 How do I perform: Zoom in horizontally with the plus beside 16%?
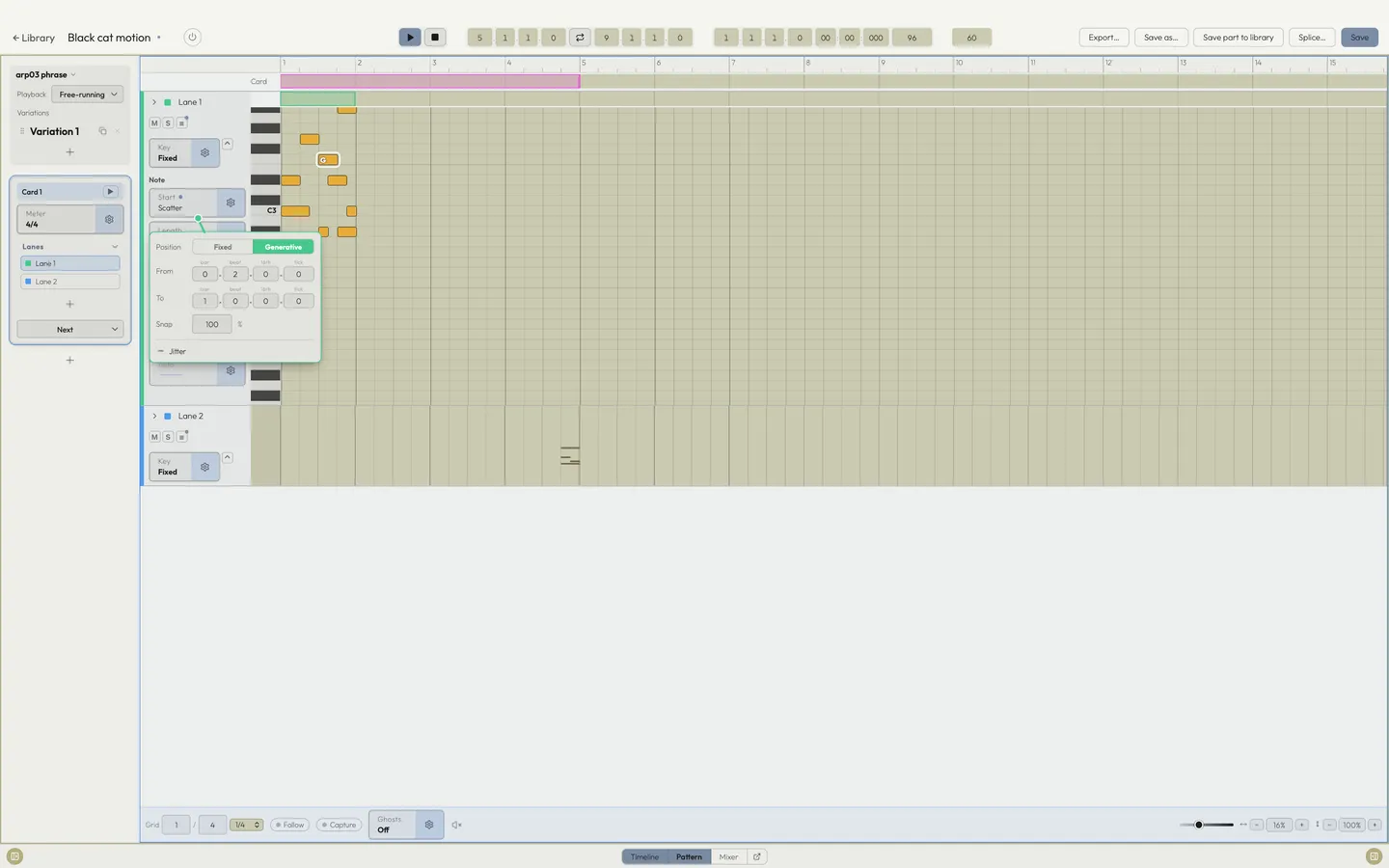coord(1301,825)
